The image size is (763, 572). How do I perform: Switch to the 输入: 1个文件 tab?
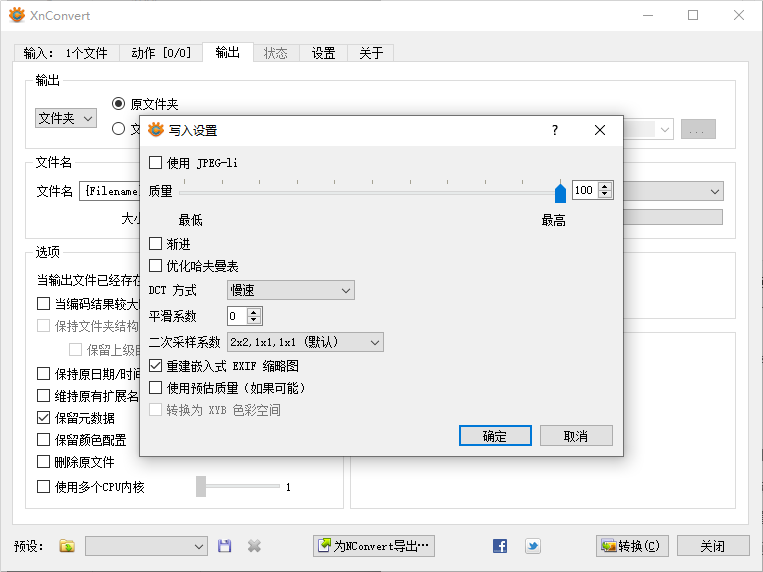(67, 53)
